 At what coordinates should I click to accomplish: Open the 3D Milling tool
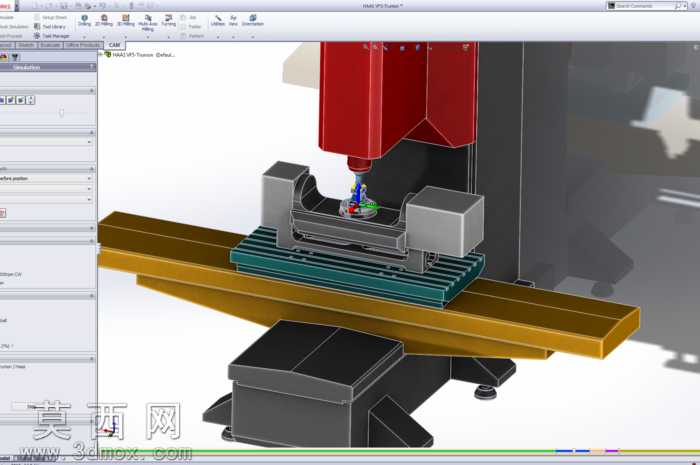point(126,20)
